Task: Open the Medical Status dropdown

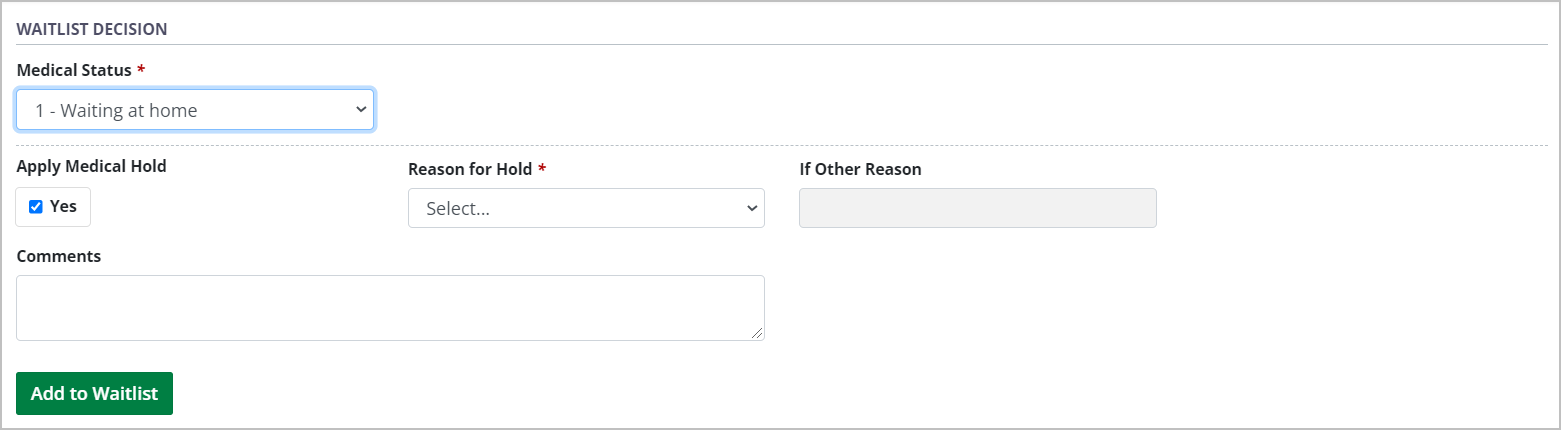Action: (x=195, y=110)
